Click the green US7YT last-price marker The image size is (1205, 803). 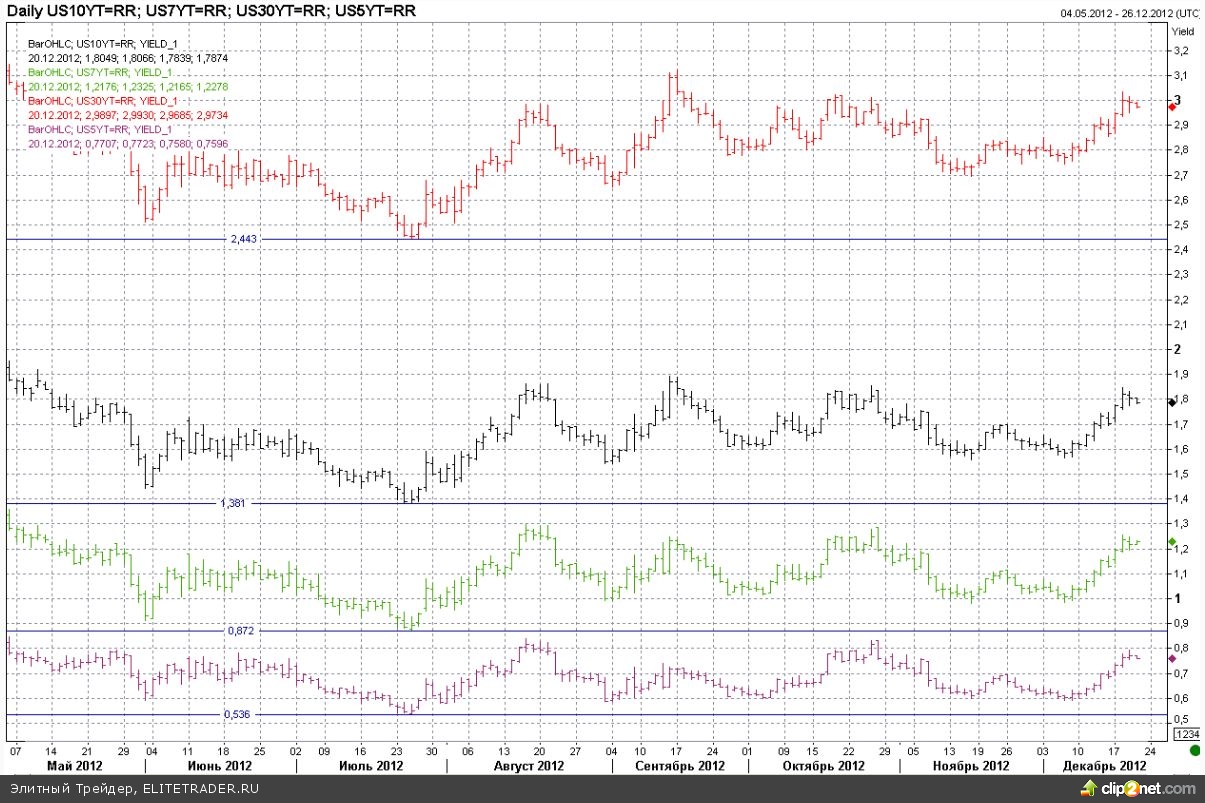pos(1172,542)
